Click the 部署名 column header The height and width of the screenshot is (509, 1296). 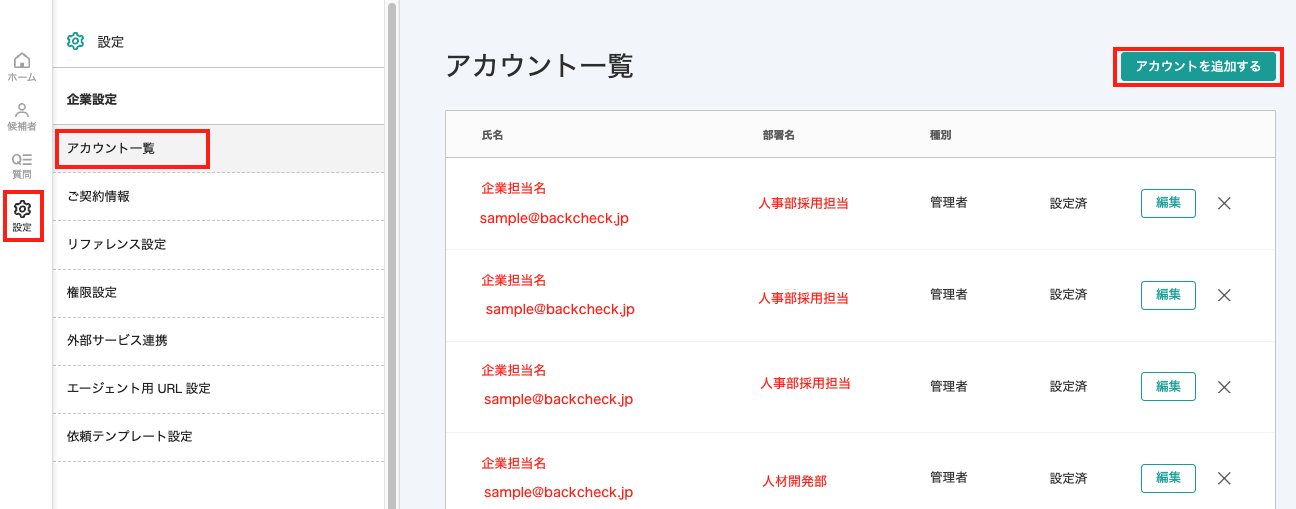778,134
